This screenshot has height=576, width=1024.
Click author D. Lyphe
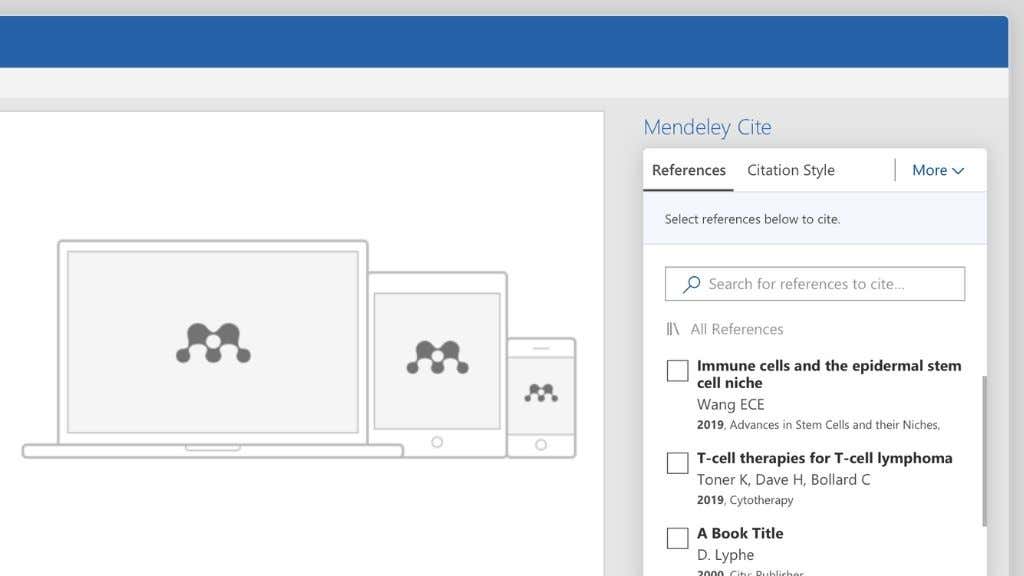[726, 555]
